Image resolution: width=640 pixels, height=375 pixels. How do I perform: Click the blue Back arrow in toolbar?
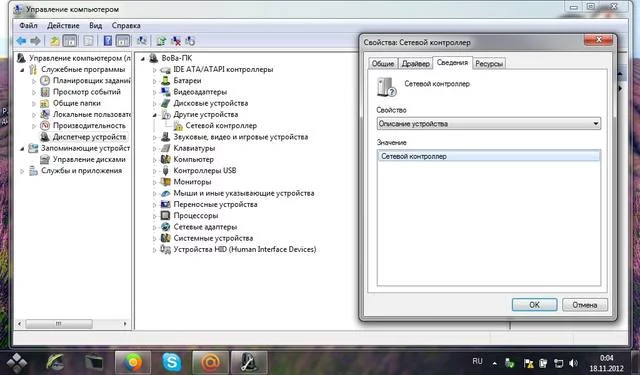(x=21, y=41)
